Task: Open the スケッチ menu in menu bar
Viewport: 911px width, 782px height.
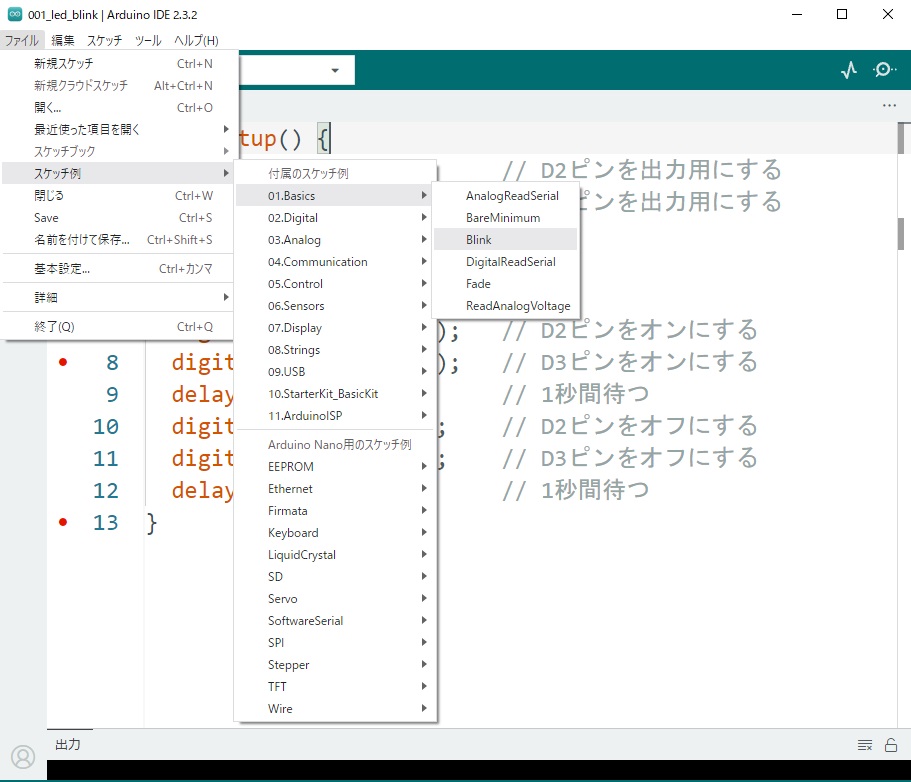Action: pyautogui.click(x=105, y=40)
